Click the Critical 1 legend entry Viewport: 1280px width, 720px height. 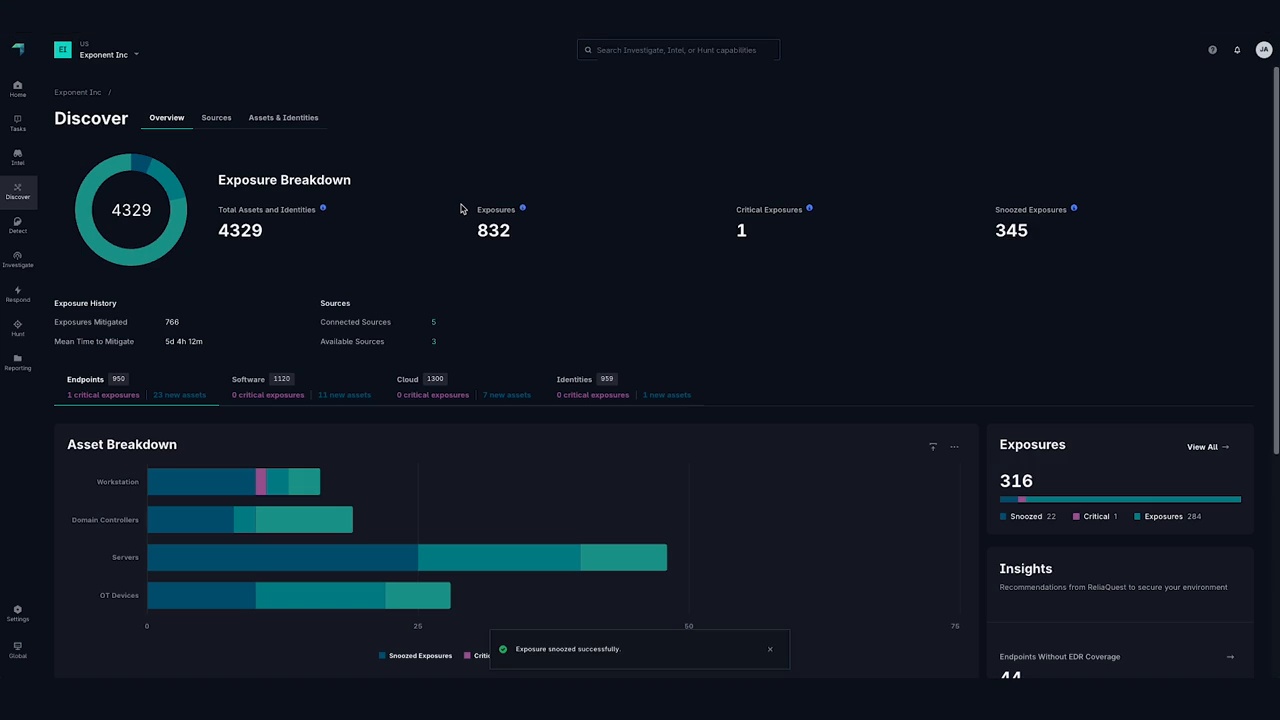point(1095,517)
